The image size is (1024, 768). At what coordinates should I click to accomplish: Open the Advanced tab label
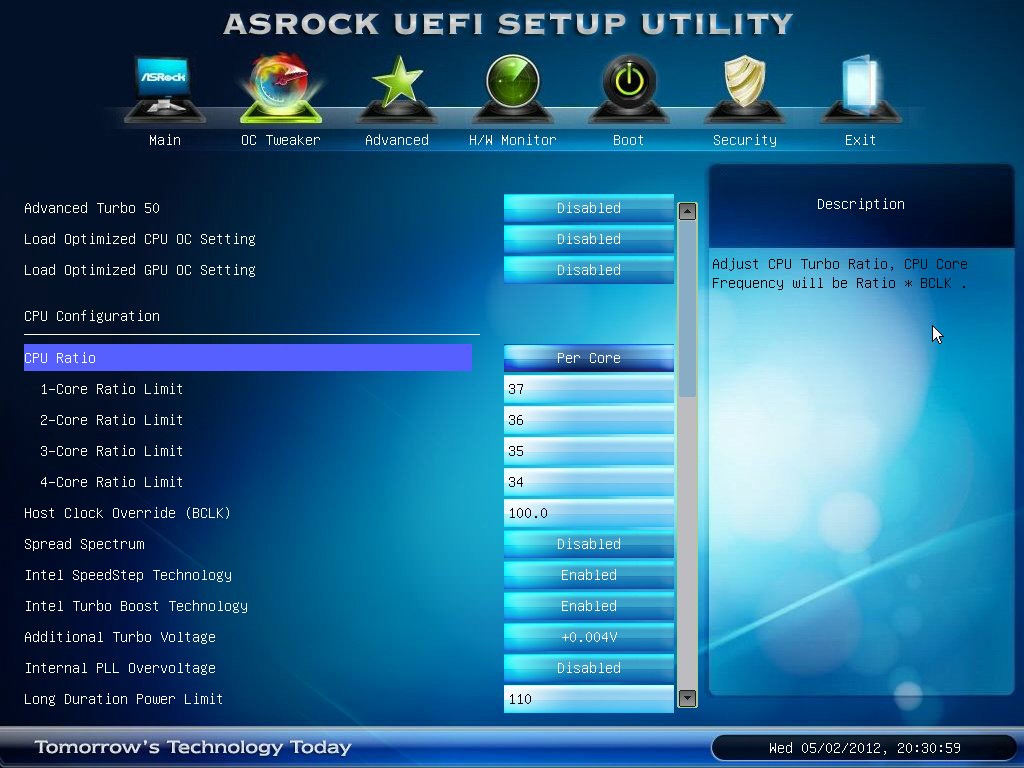(396, 140)
